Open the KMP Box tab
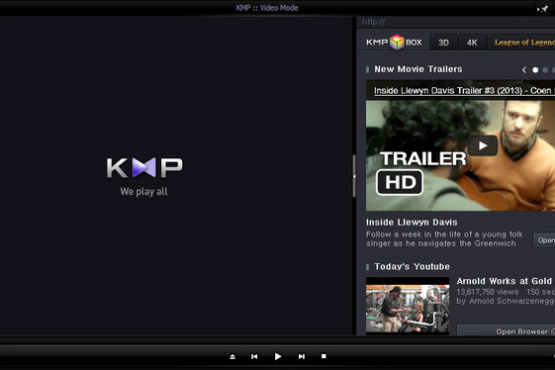 (x=394, y=42)
